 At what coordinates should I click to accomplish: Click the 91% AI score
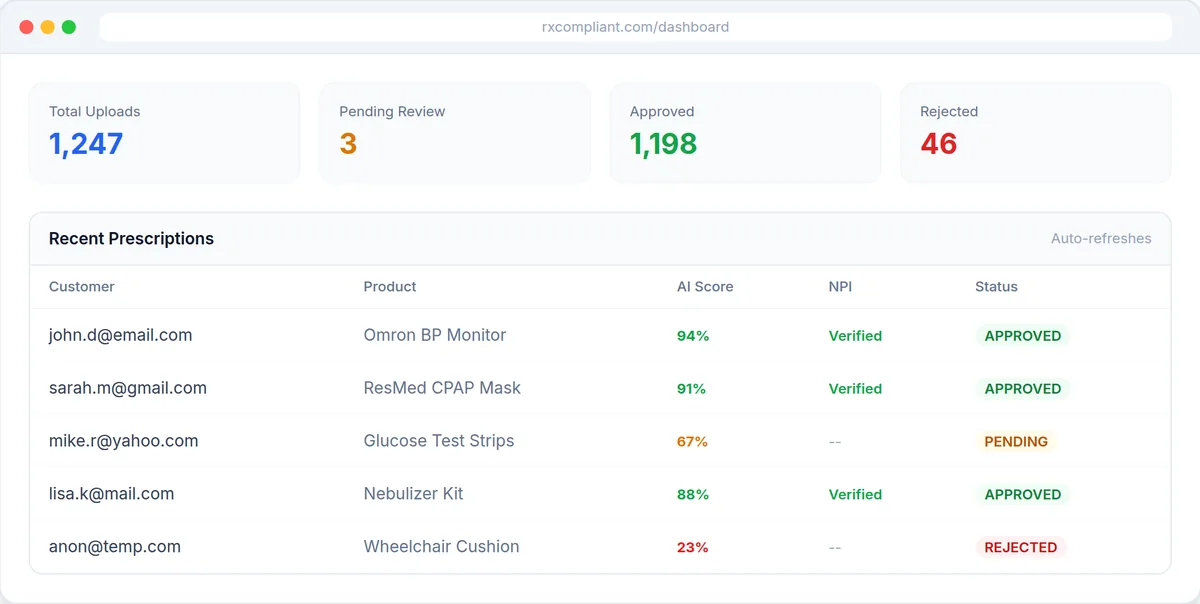point(692,389)
